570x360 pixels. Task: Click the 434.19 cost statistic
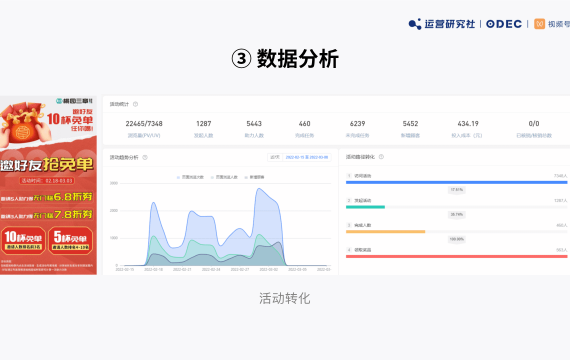click(468, 124)
